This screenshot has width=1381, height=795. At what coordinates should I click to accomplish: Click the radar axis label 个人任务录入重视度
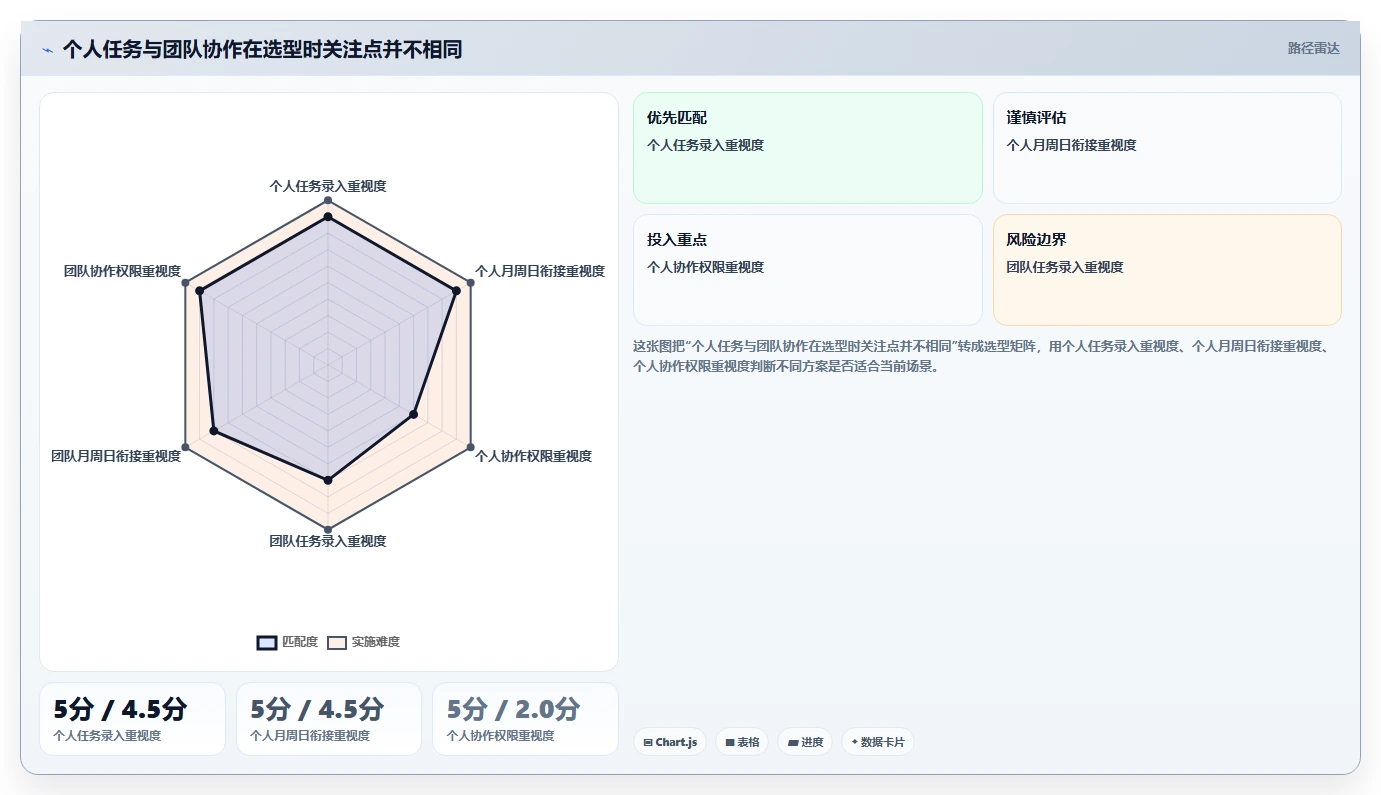pos(328,186)
